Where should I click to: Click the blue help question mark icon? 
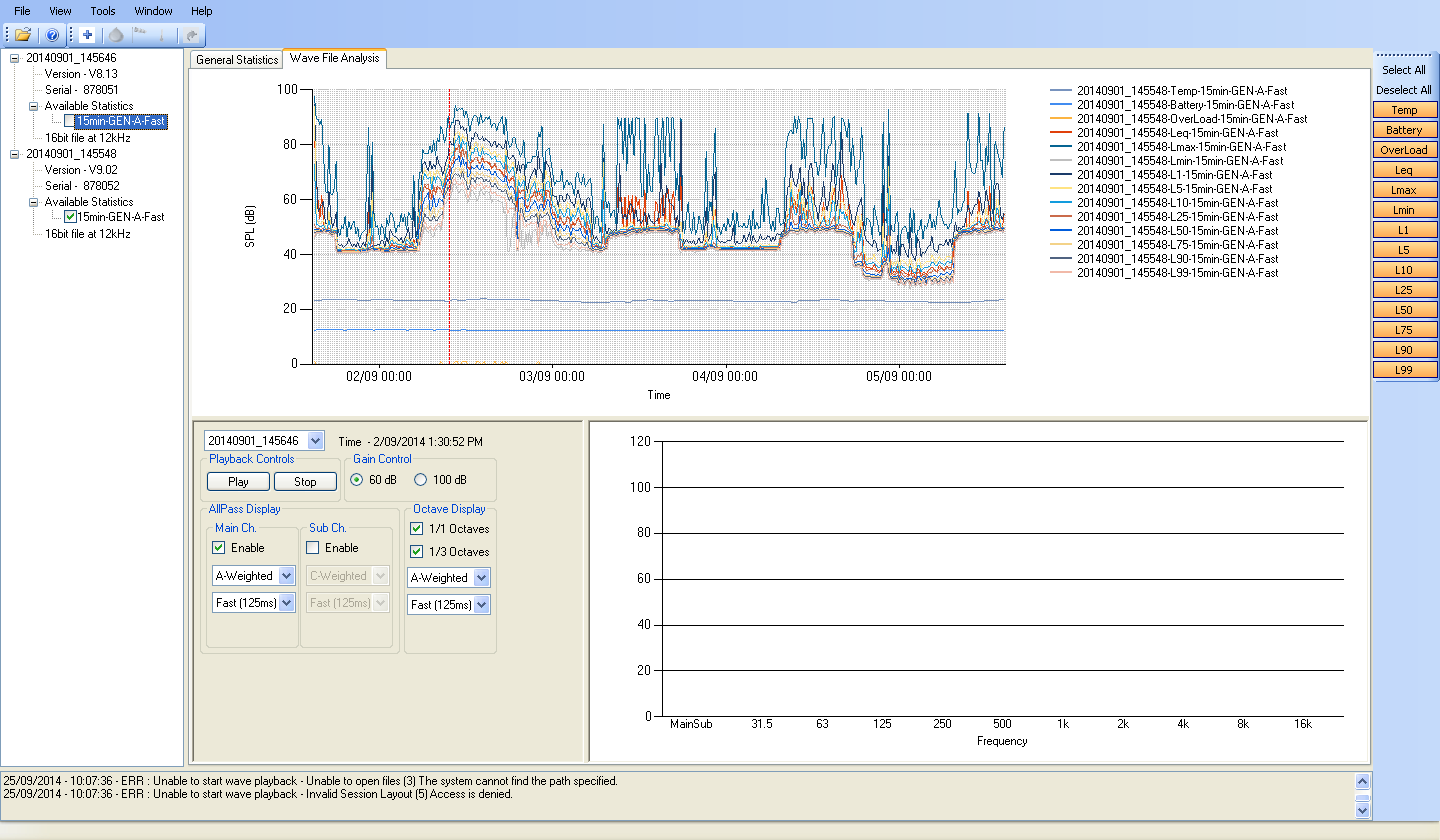click(52, 35)
